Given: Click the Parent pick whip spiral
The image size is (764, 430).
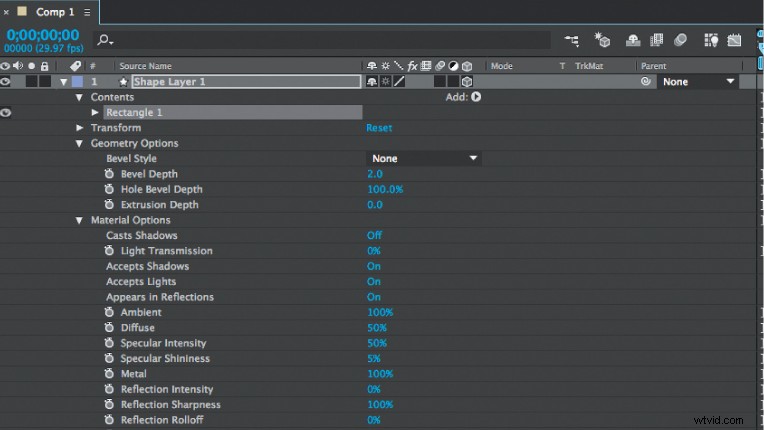Looking at the screenshot, I should point(646,82).
